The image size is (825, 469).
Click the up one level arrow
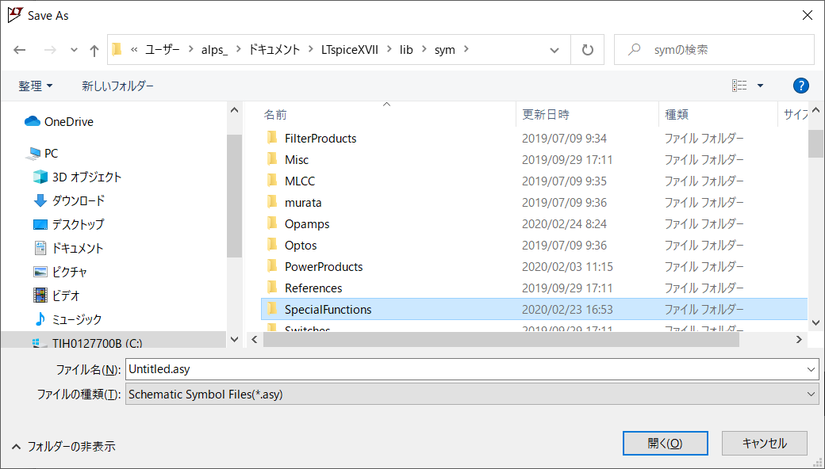(x=94, y=49)
